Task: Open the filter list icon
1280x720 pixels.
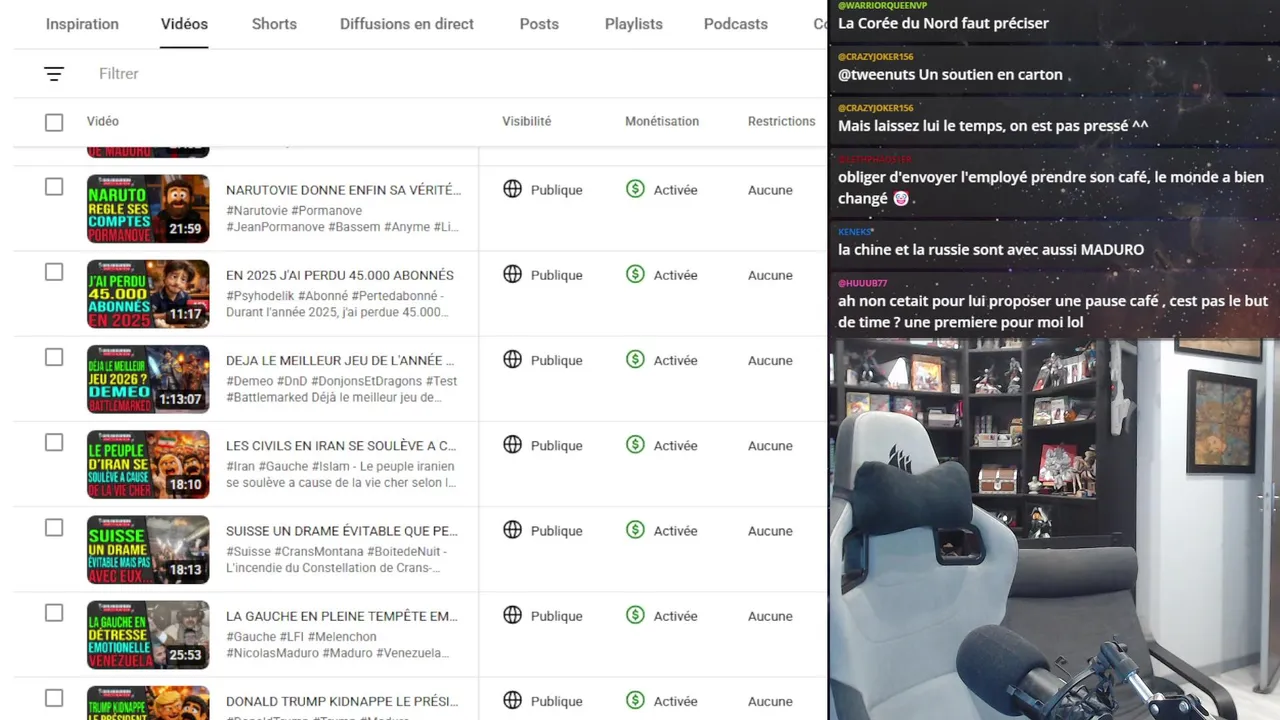Action: click(54, 74)
